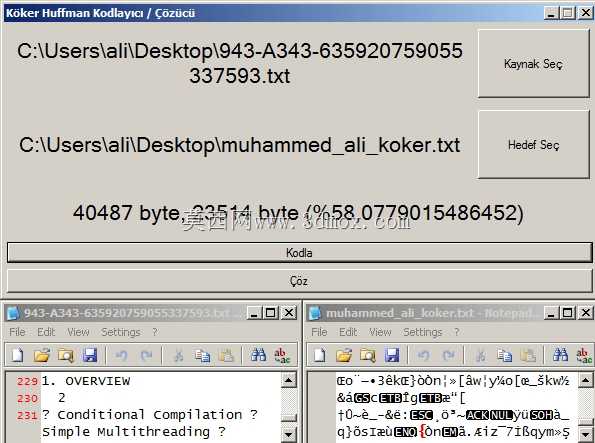Minimize the Köker Huffman Kodlayıcı window
Viewport: 595px width, 443px height.
pos(552,13)
